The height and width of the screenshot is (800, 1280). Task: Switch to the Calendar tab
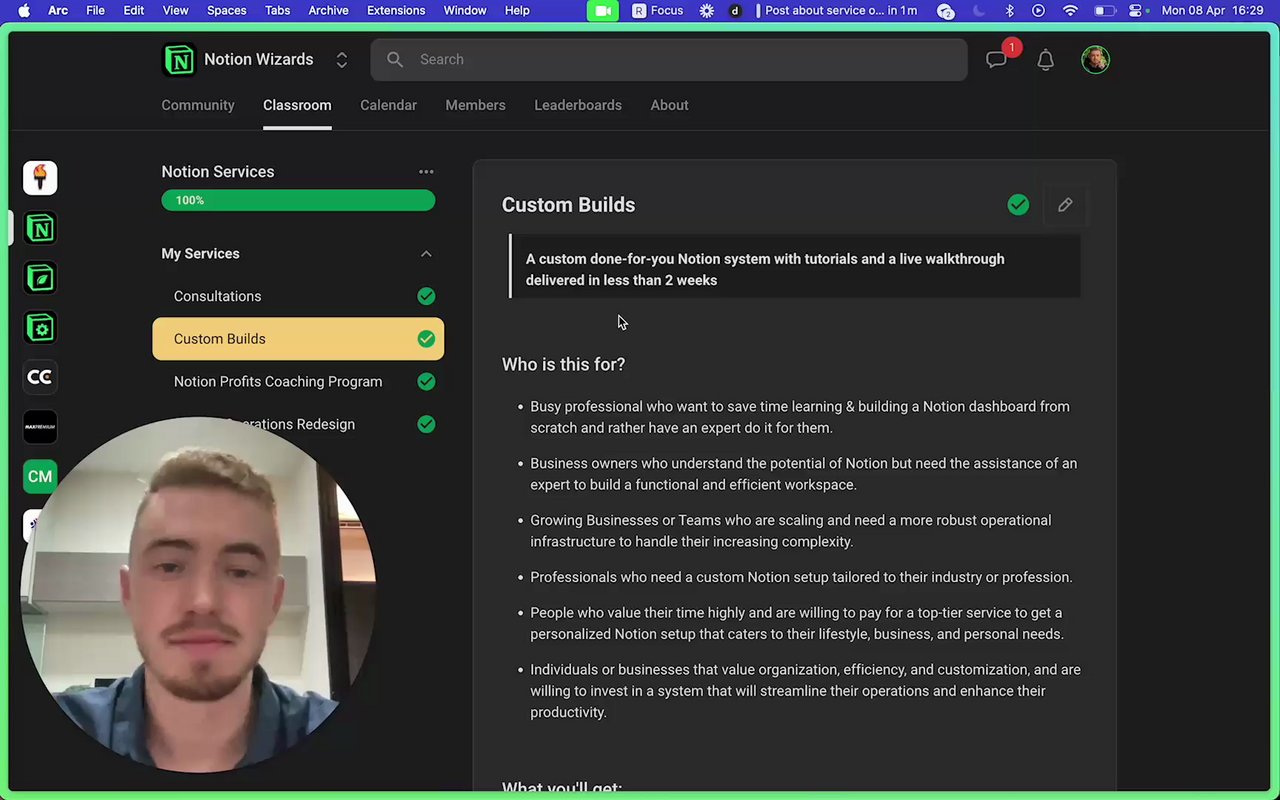coord(388,105)
